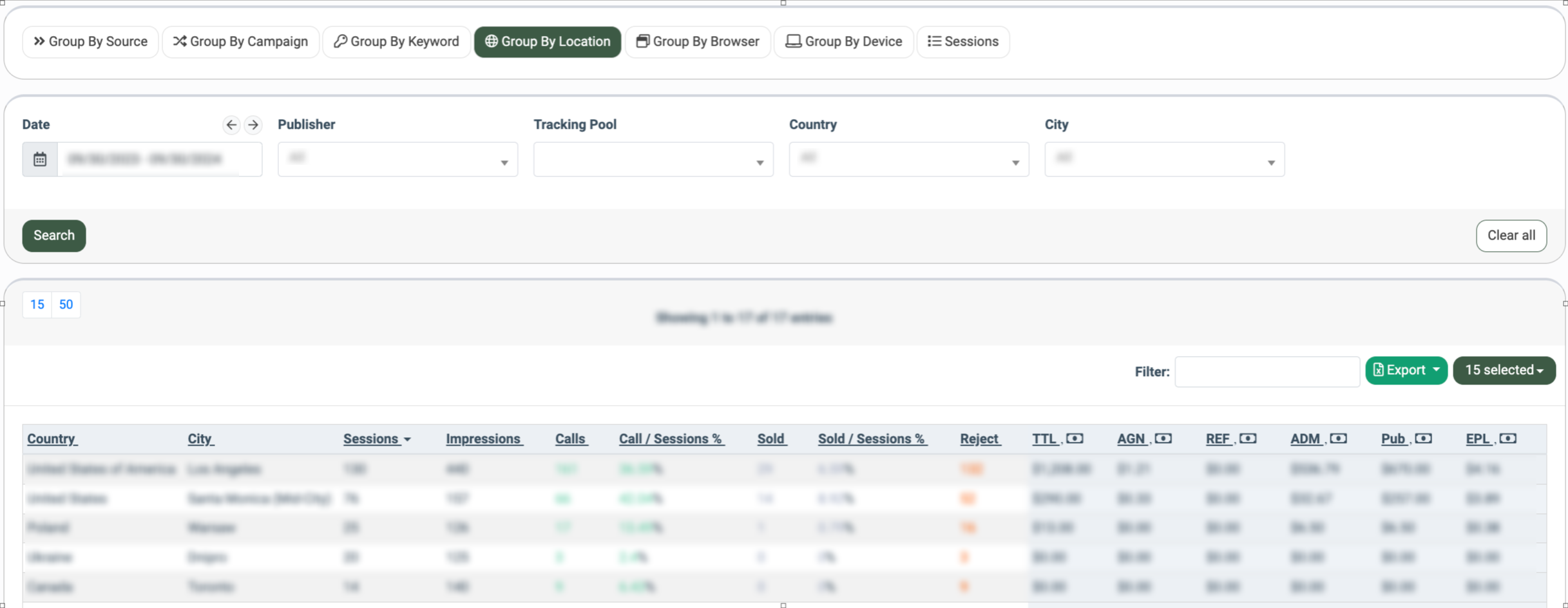Open the Country filter dropdown
This screenshot has height=608, width=1568.
pyautogui.click(x=908, y=160)
